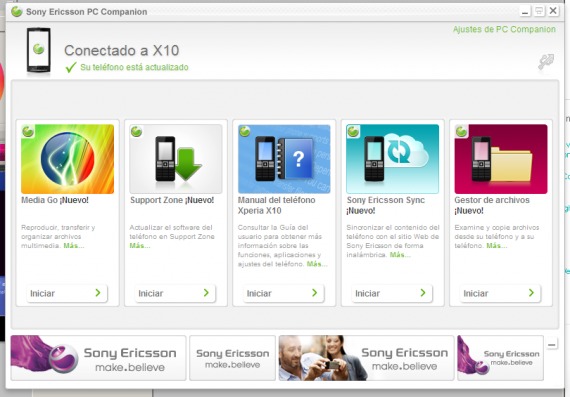Close the PC Companion window
570x397 pixels.
(x=553, y=11)
